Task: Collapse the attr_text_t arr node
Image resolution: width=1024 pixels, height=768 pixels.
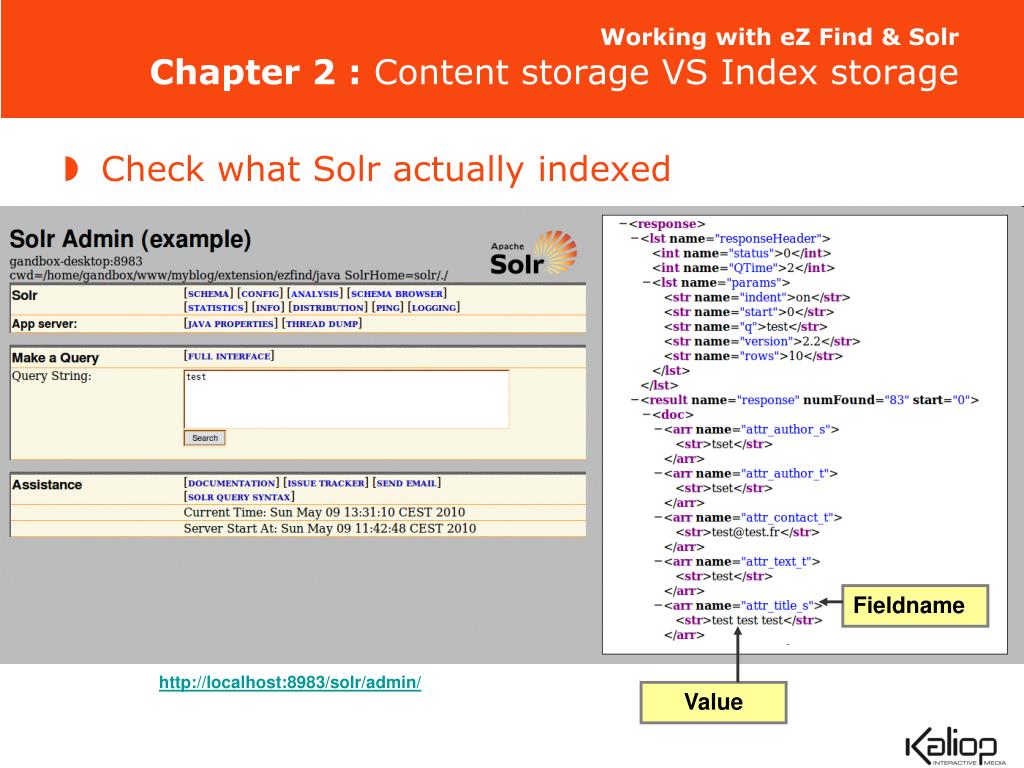Action: pos(658,562)
